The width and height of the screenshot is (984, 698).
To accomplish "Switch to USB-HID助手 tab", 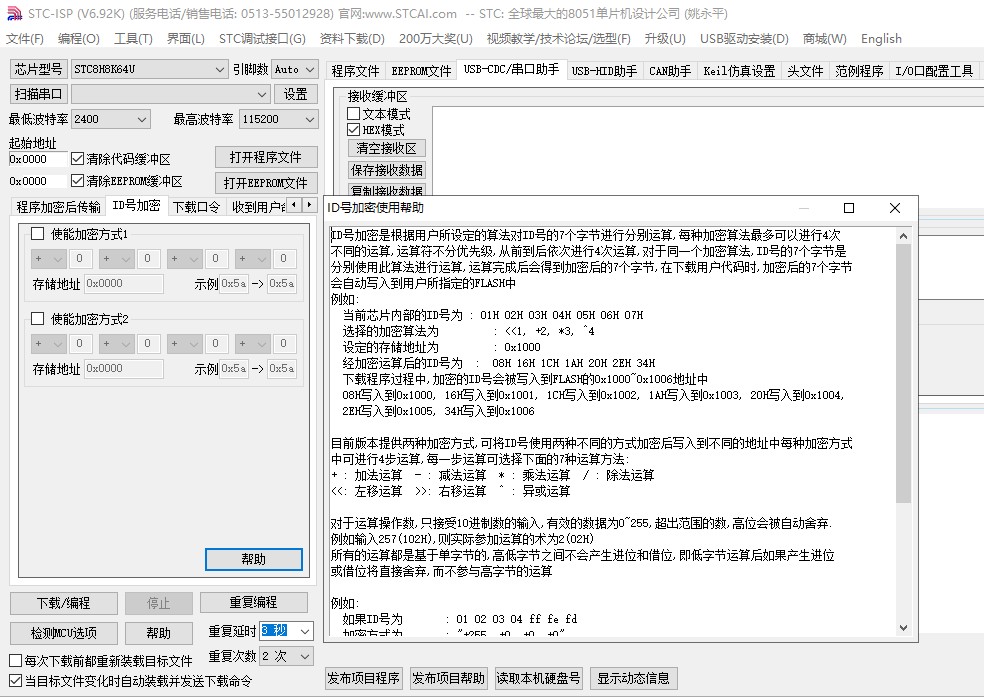I will (x=604, y=71).
